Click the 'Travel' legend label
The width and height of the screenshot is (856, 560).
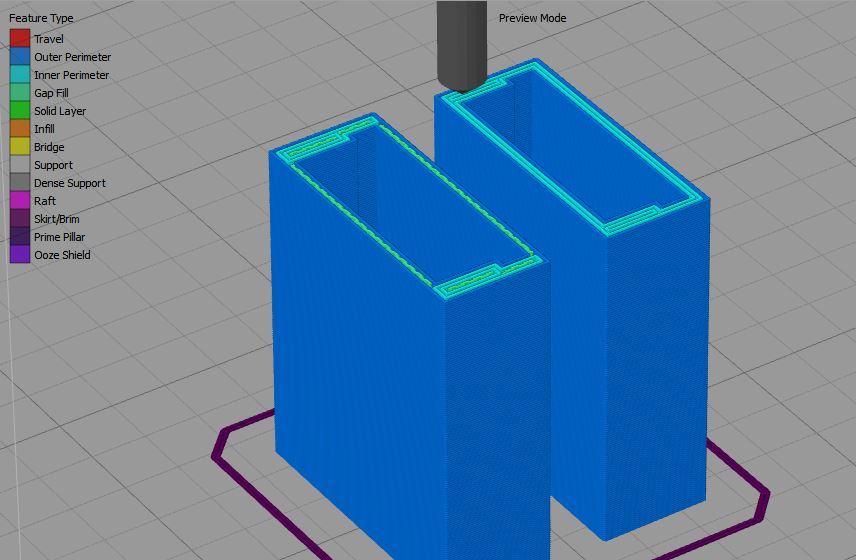(x=49, y=39)
